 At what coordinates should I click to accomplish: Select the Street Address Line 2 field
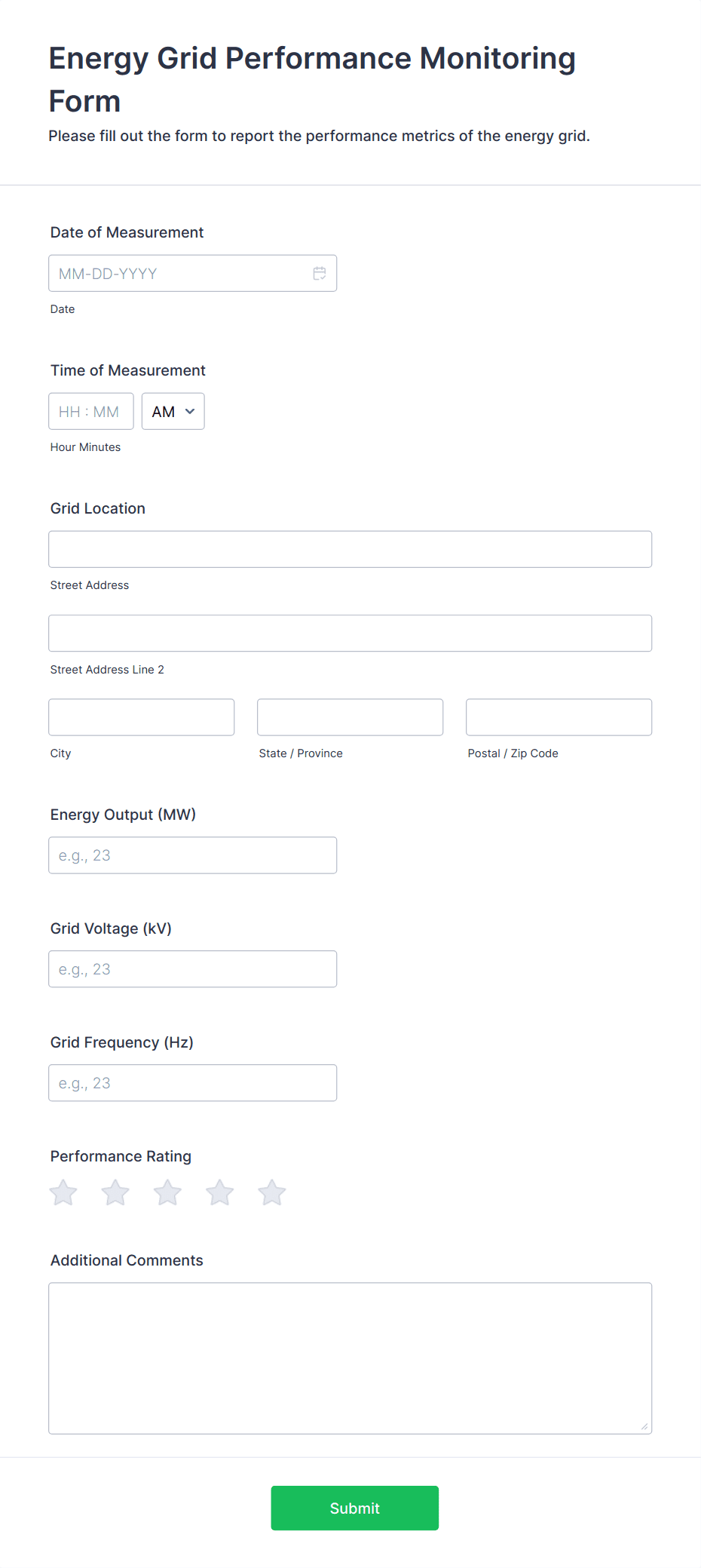tap(350, 634)
